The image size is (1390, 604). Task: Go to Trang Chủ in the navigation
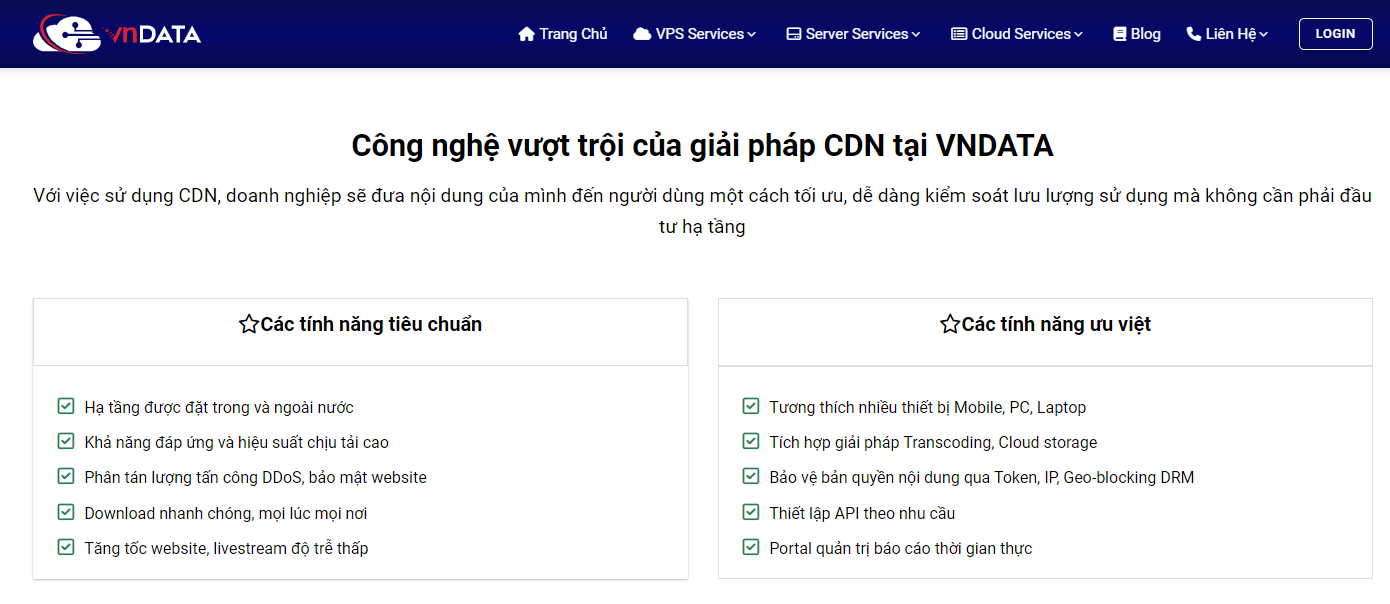pyautogui.click(x=573, y=34)
